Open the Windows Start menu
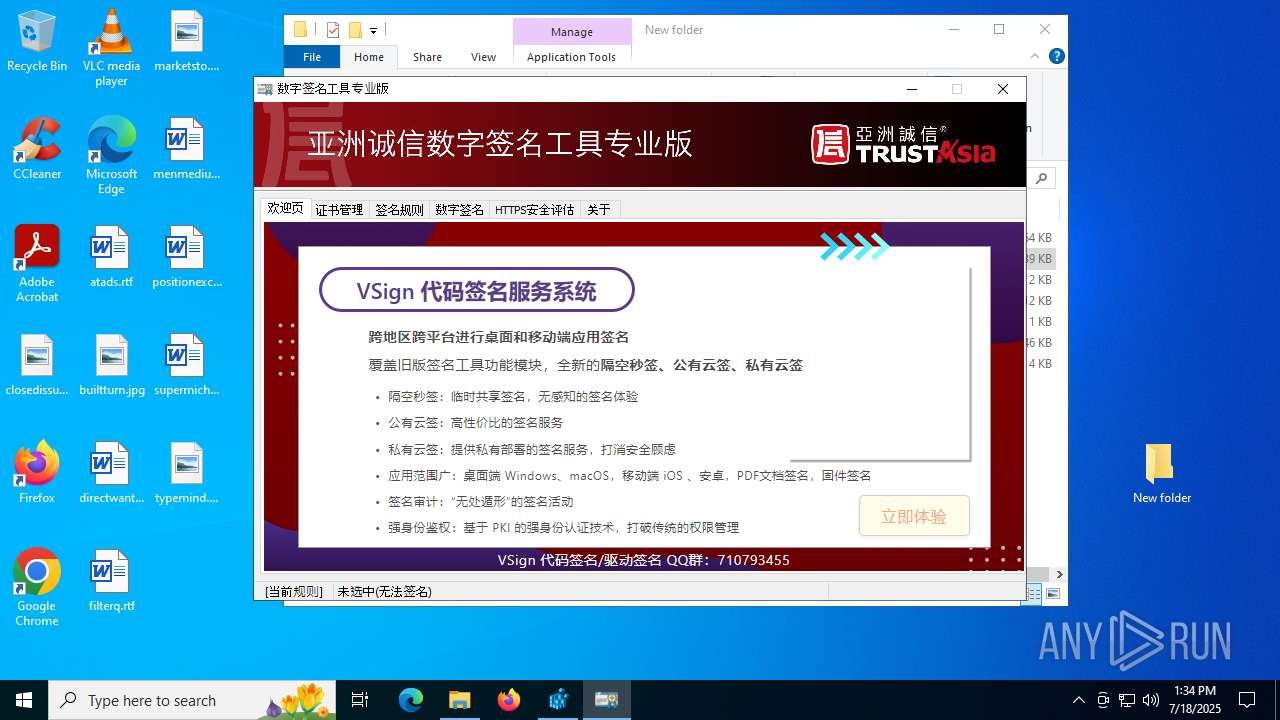 [24, 700]
